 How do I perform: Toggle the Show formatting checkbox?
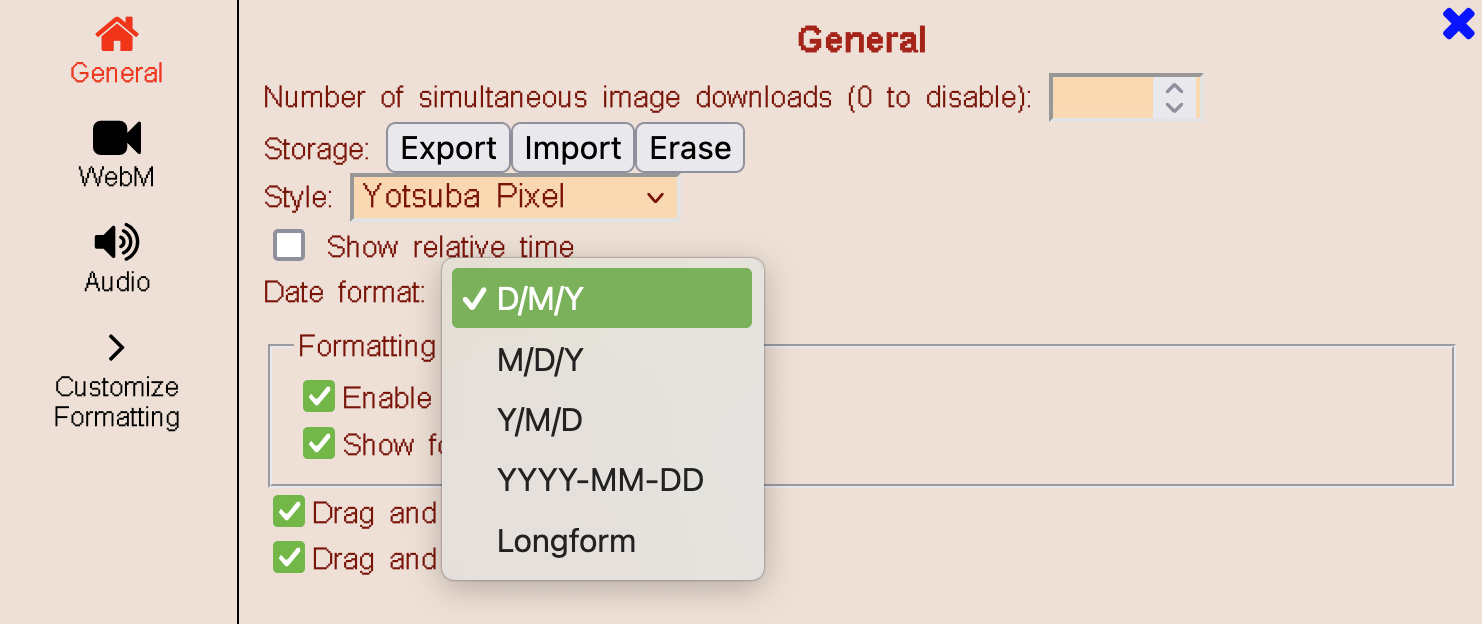coord(319,443)
